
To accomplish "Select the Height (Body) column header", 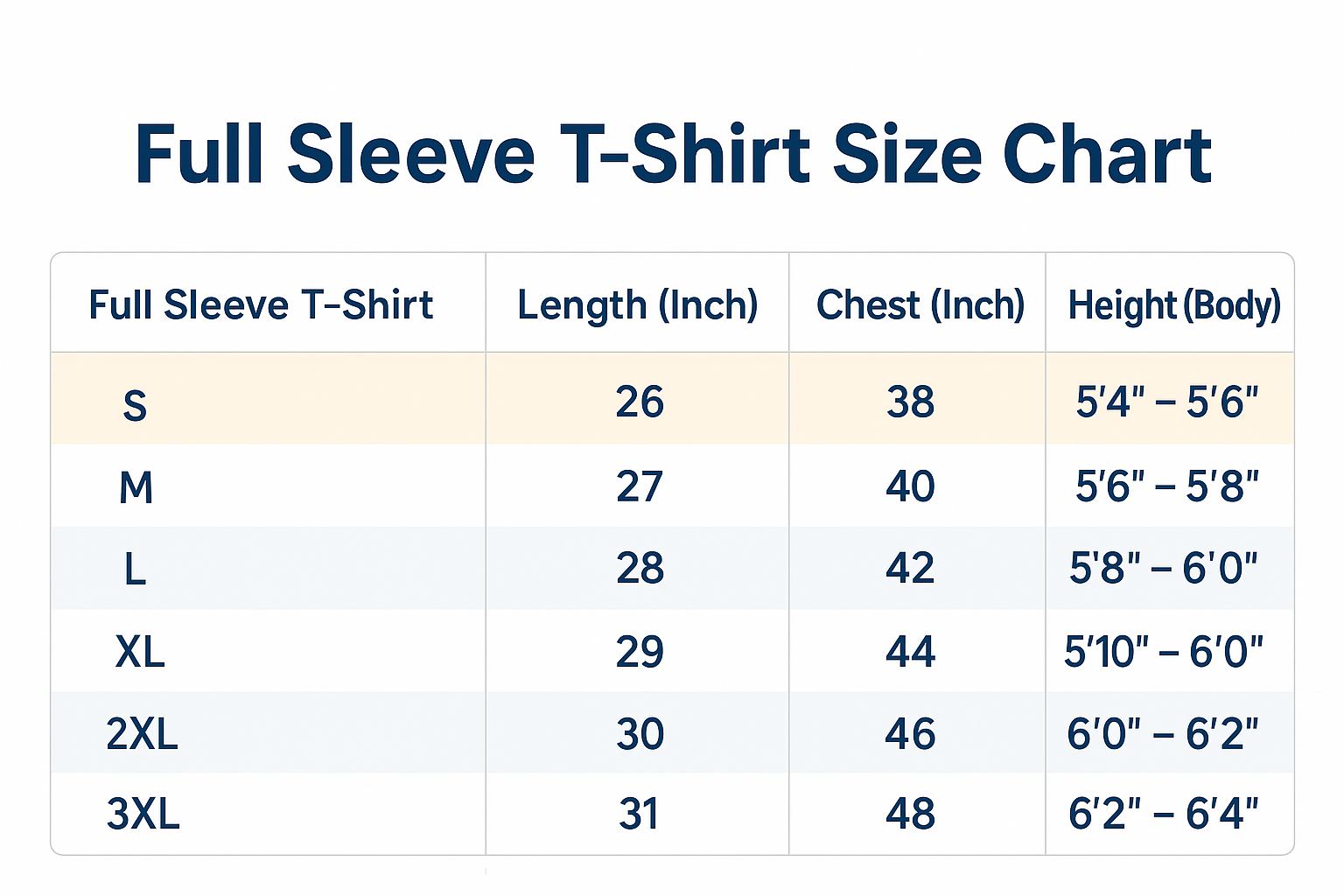I will tap(1173, 305).
